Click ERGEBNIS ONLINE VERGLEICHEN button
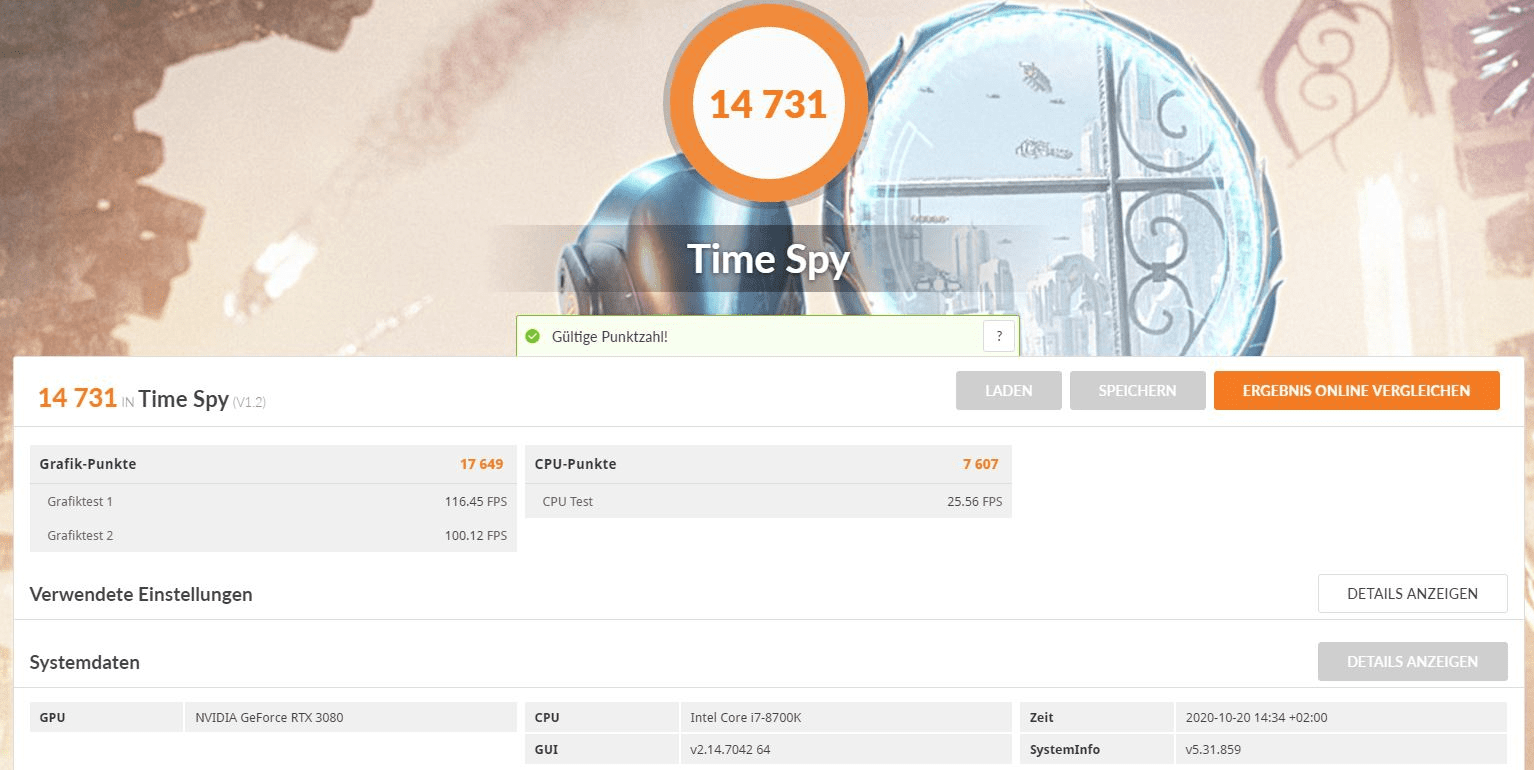This screenshot has width=1534, height=770. [x=1356, y=391]
